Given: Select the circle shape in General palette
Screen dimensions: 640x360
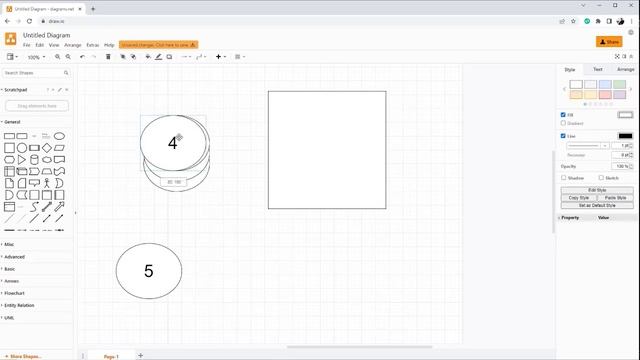Looking at the screenshot, I should 22,148.
